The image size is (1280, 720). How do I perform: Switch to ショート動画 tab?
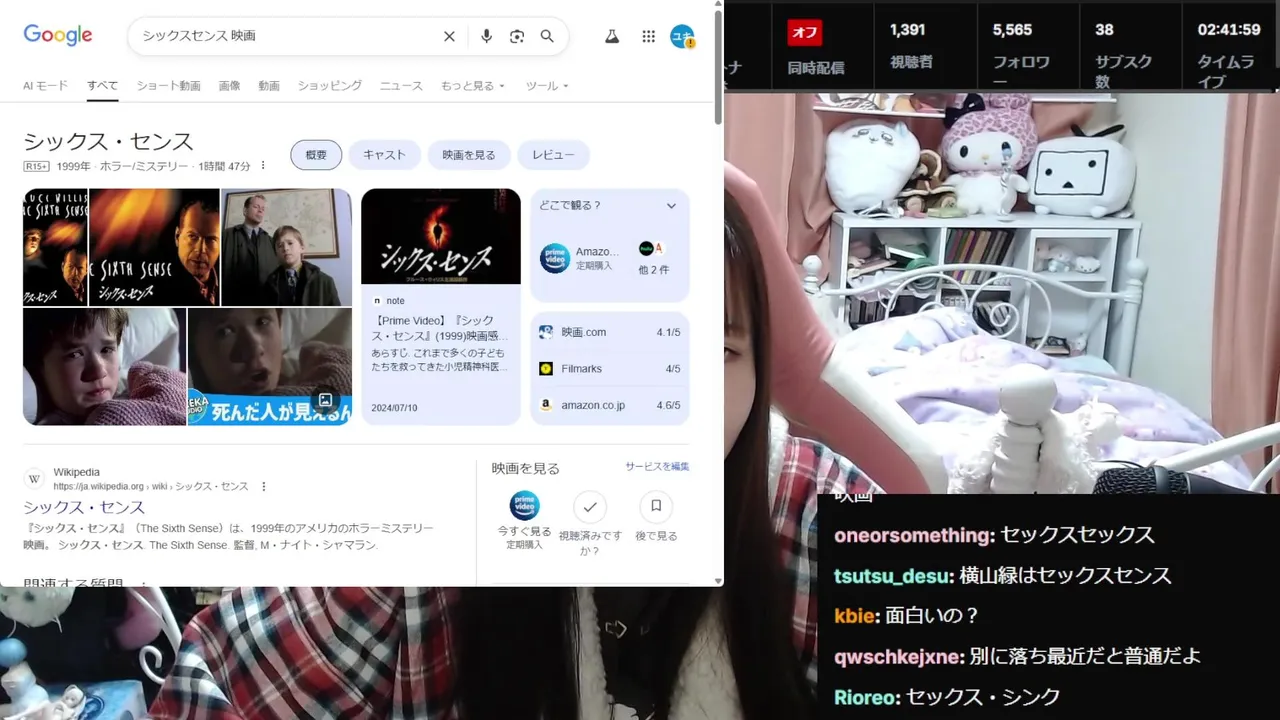[x=169, y=86]
